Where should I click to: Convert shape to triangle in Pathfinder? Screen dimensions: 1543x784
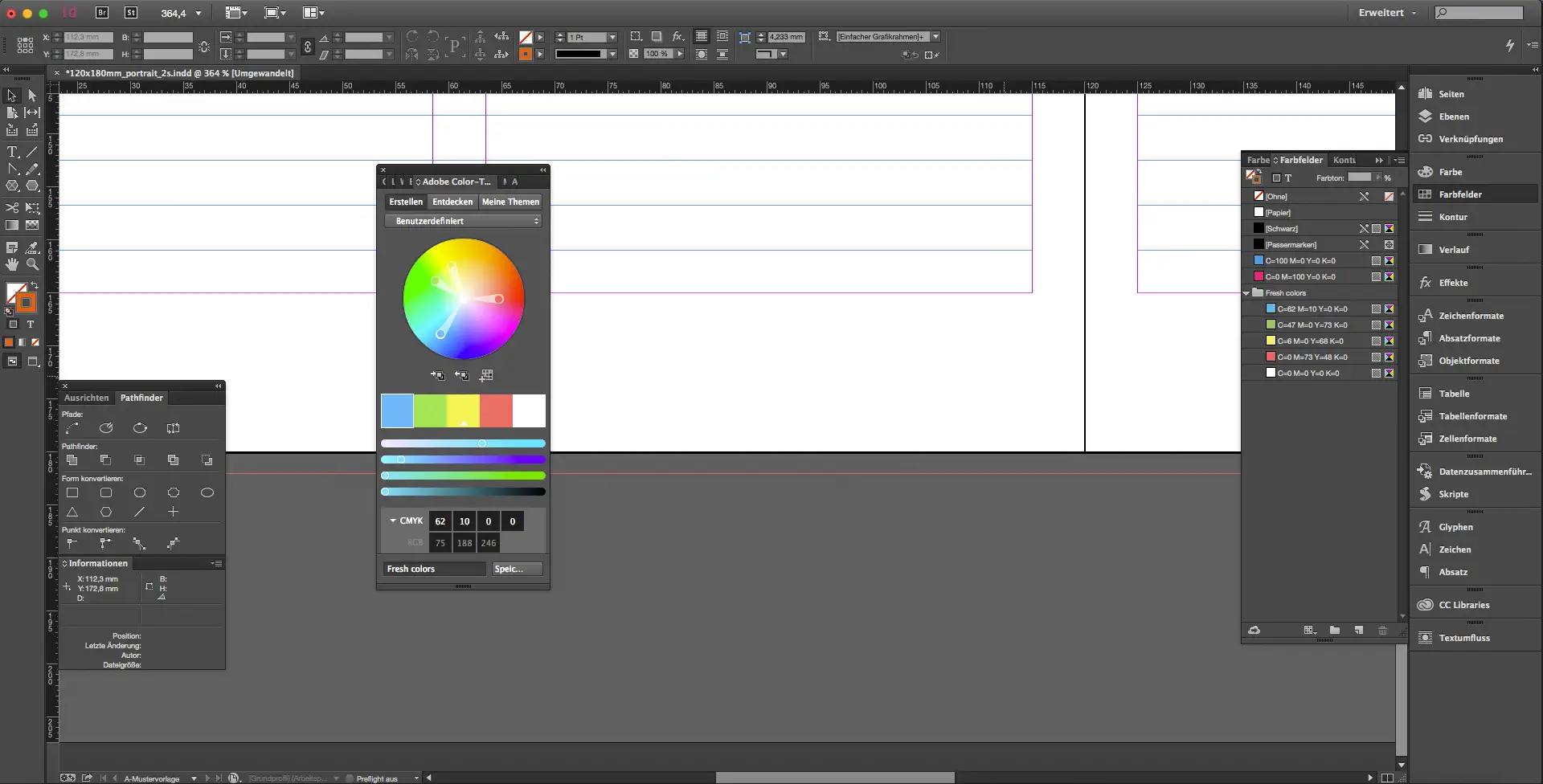[x=72, y=512]
